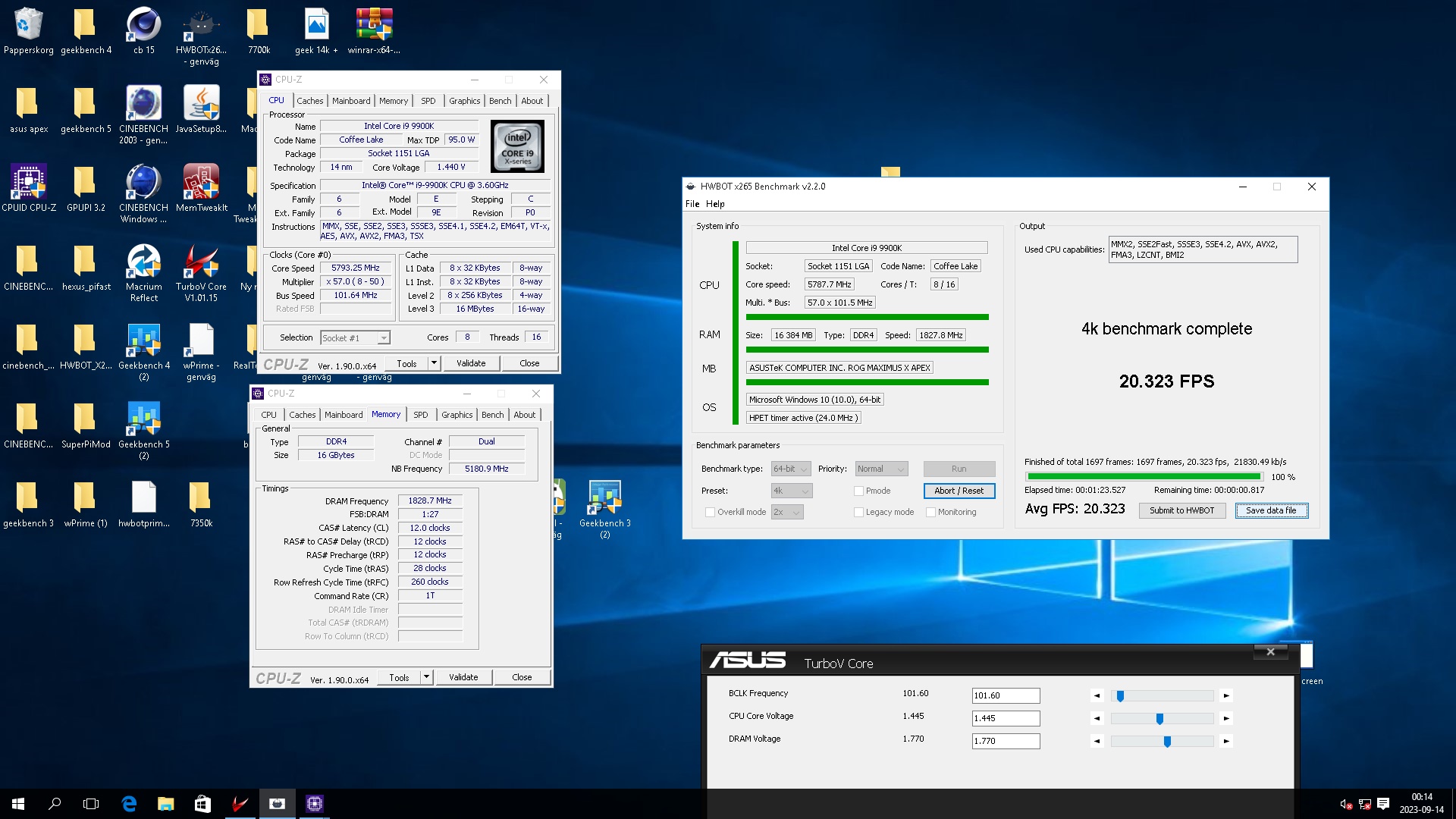The height and width of the screenshot is (819, 1456).
Task: Open the geek 14k + image file
Action: (x=316, y=30)
